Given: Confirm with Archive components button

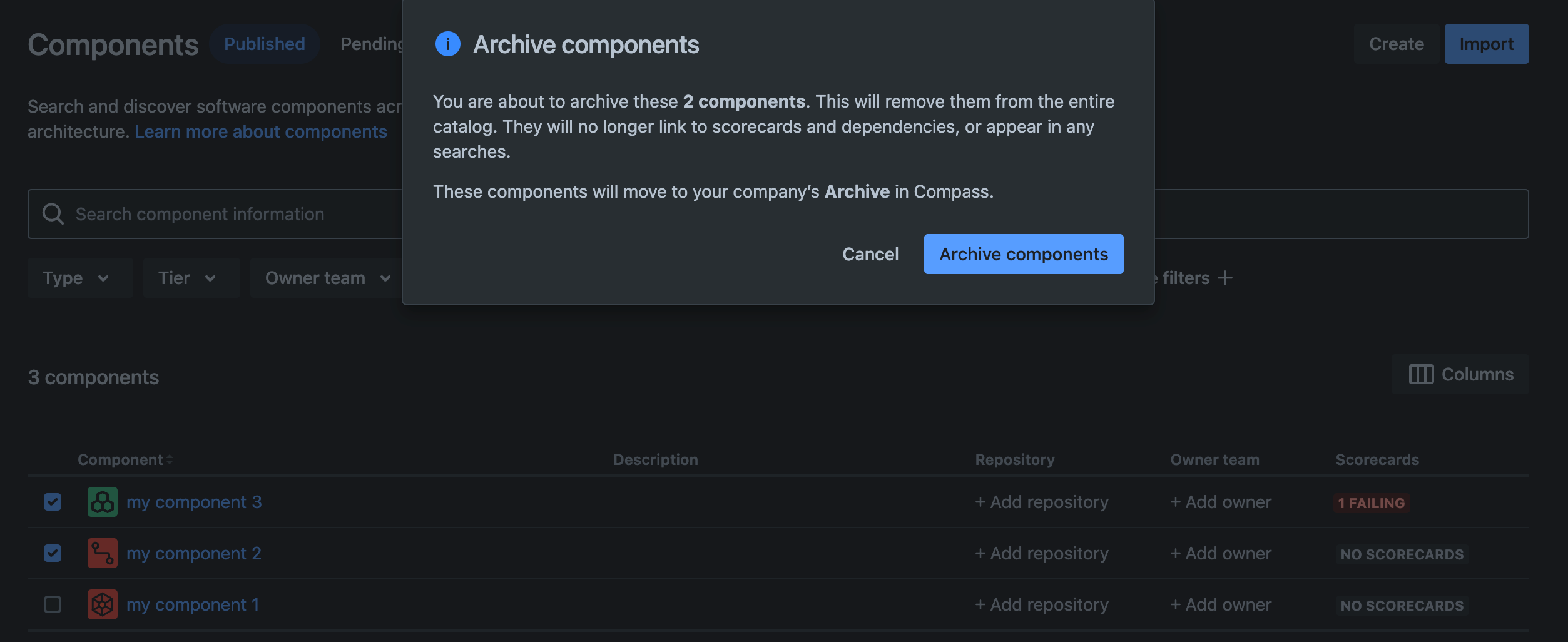Looking at the screenshot, I should [1024, 254].
